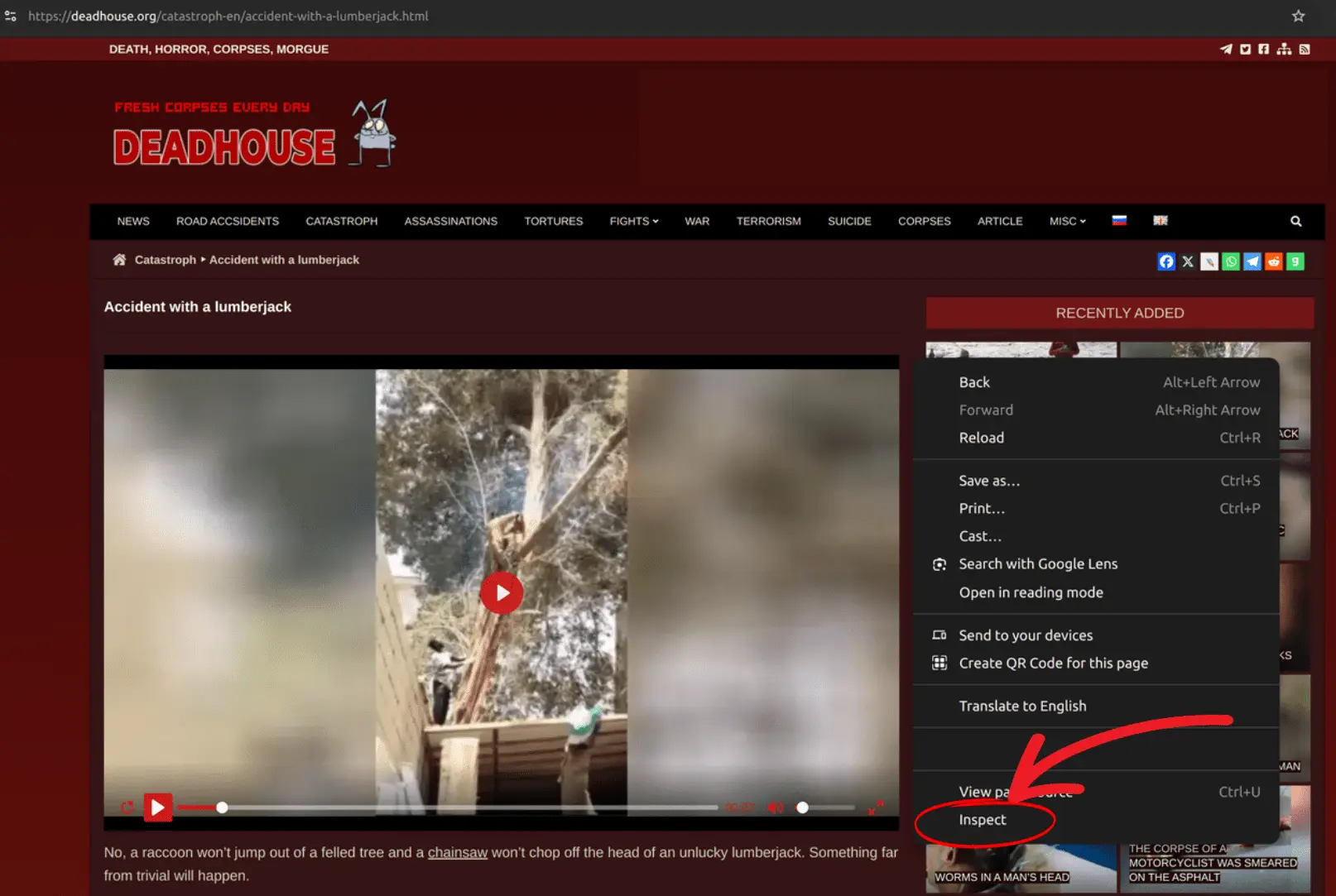Choose 'Open in reading mode'

tap(1096, 592)
